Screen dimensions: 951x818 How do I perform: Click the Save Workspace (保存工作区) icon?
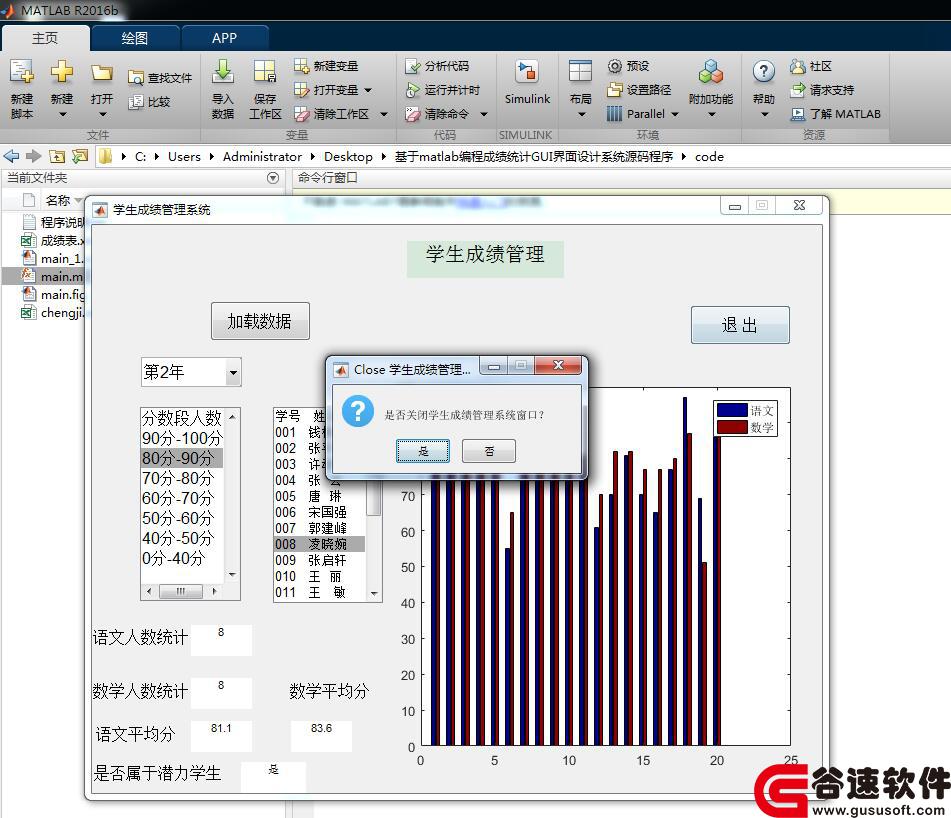click(x=265, y=72)
